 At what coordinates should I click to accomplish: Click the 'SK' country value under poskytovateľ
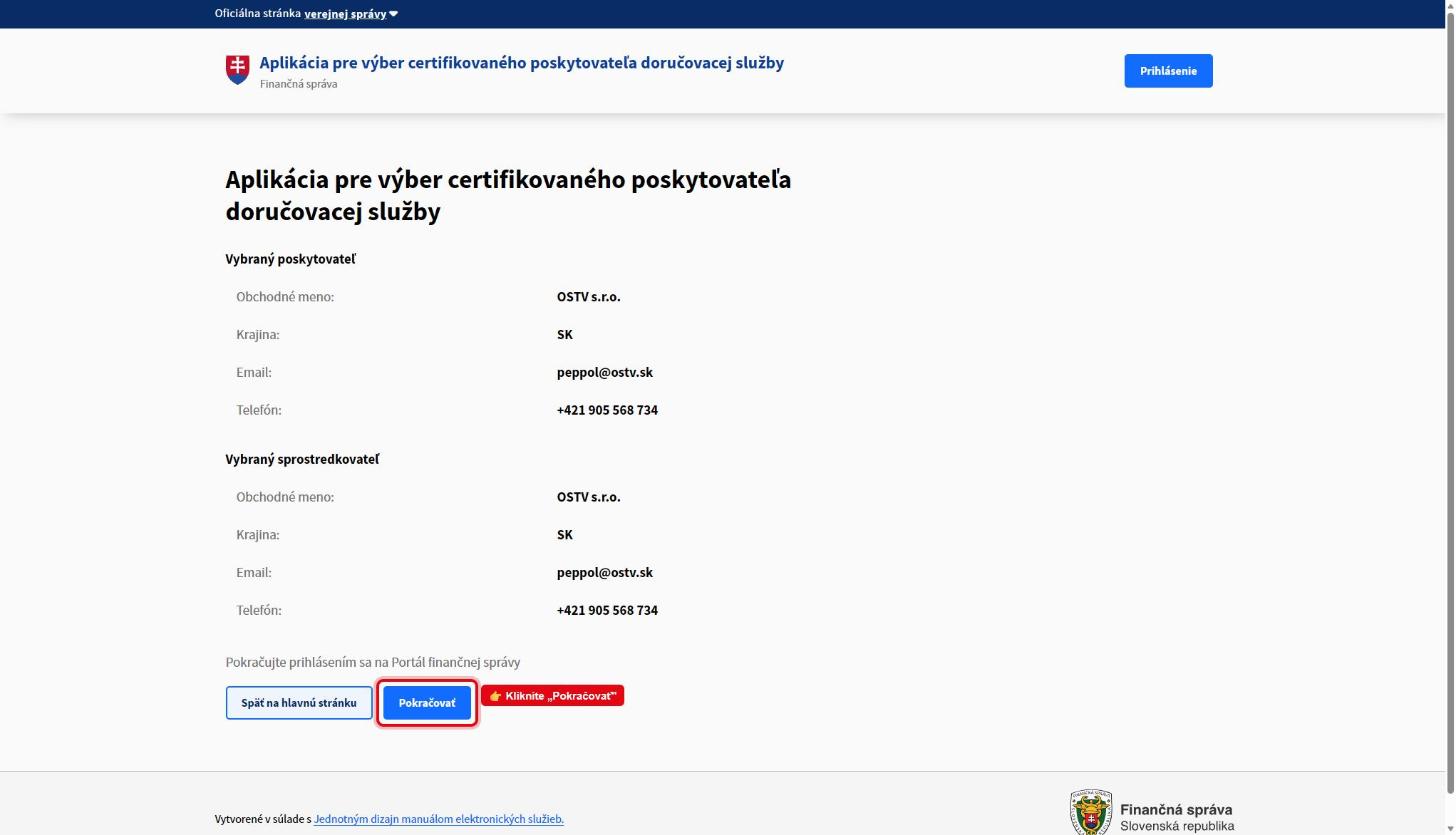click(x=565, y=335)
